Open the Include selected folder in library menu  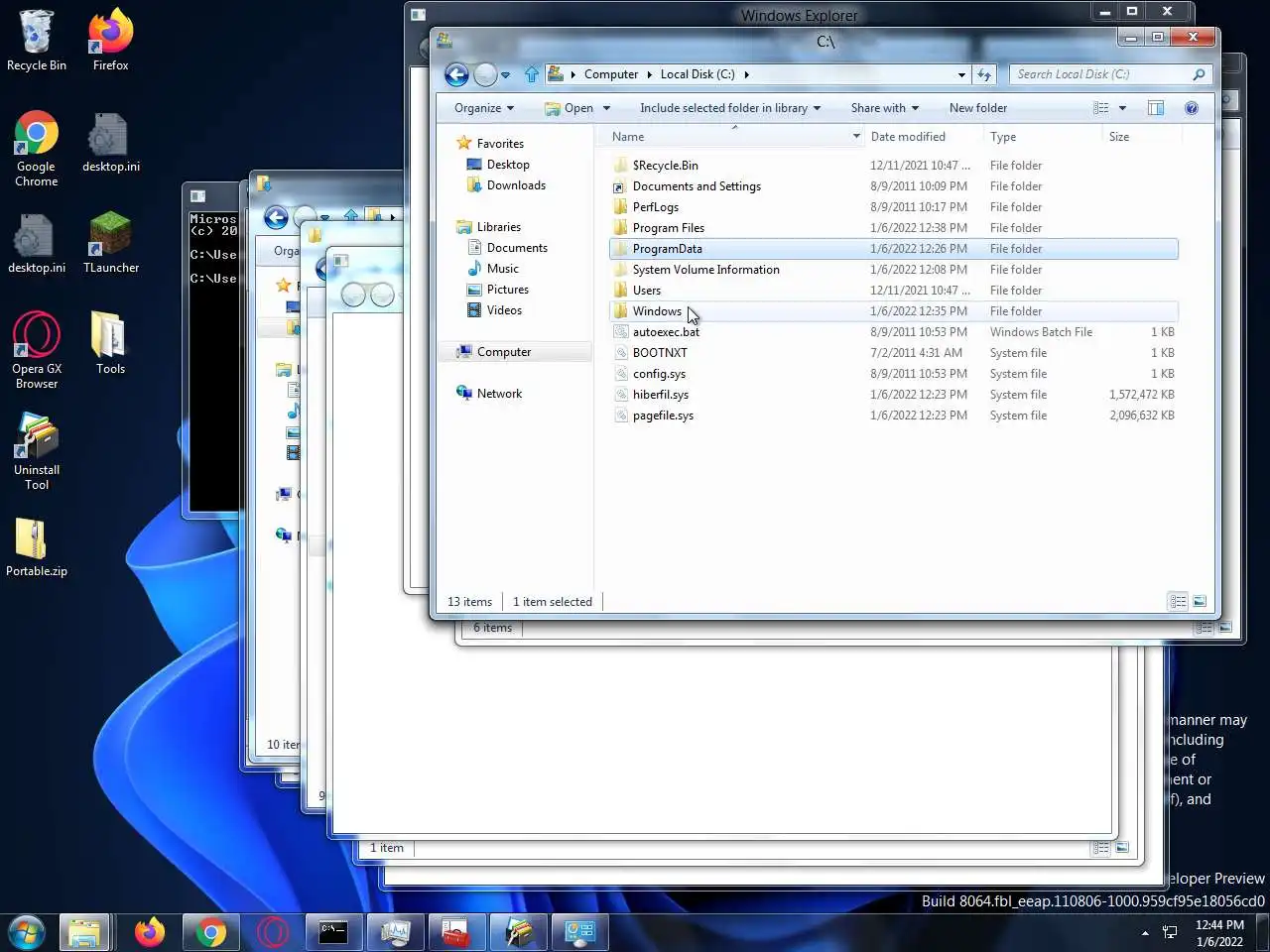click(730, 108)
